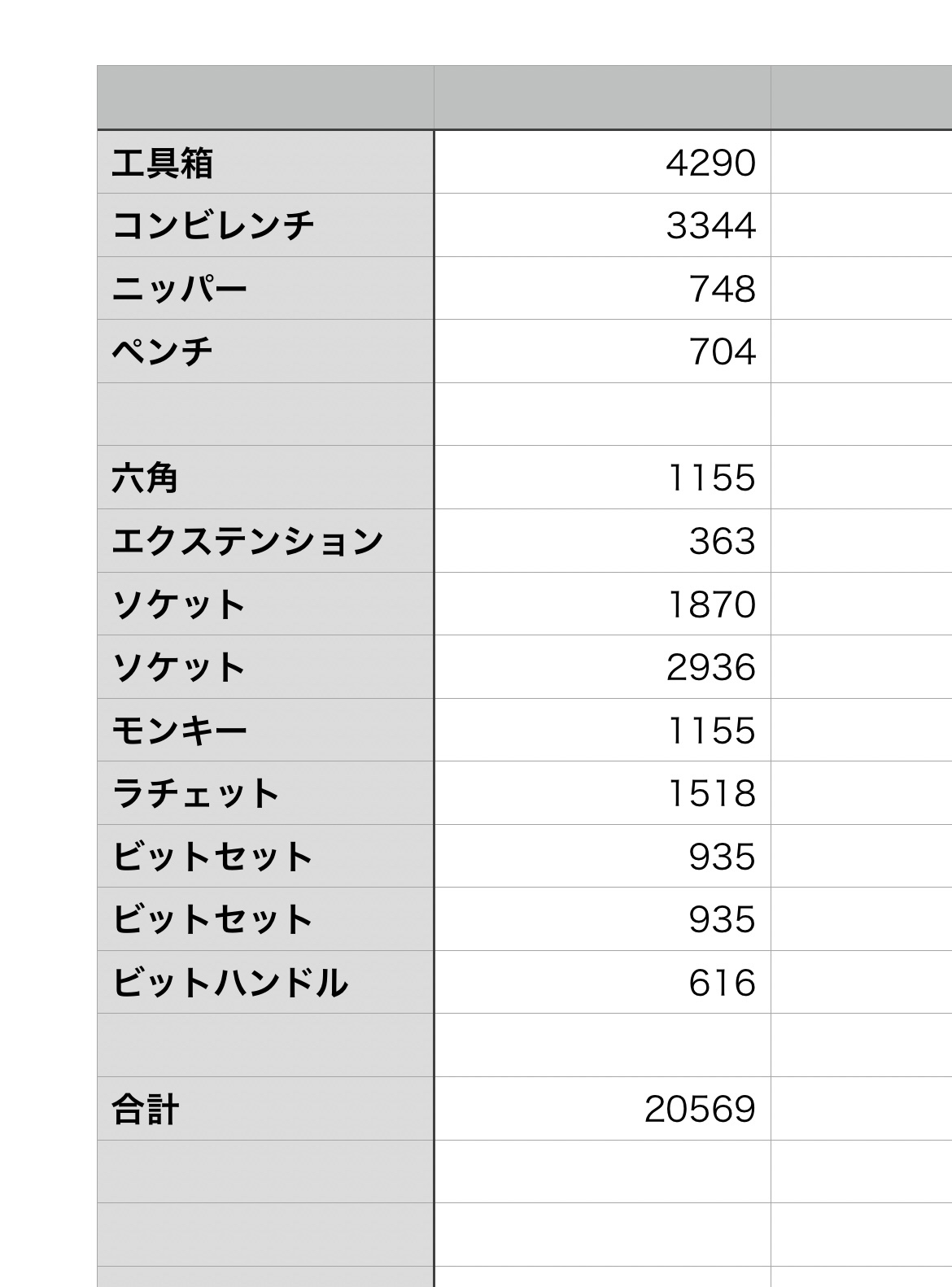
Task: Select the ビットハンドル label cell
Action: click(x=265, y=983)
